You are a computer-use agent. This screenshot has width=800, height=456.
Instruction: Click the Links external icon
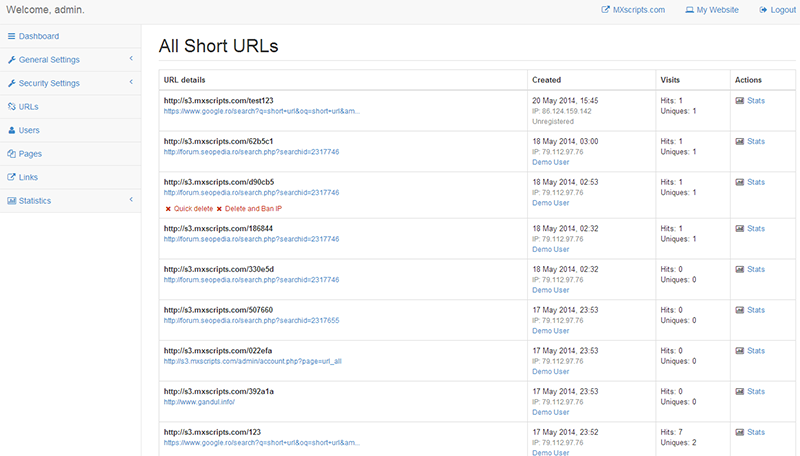tap(11, 177)
